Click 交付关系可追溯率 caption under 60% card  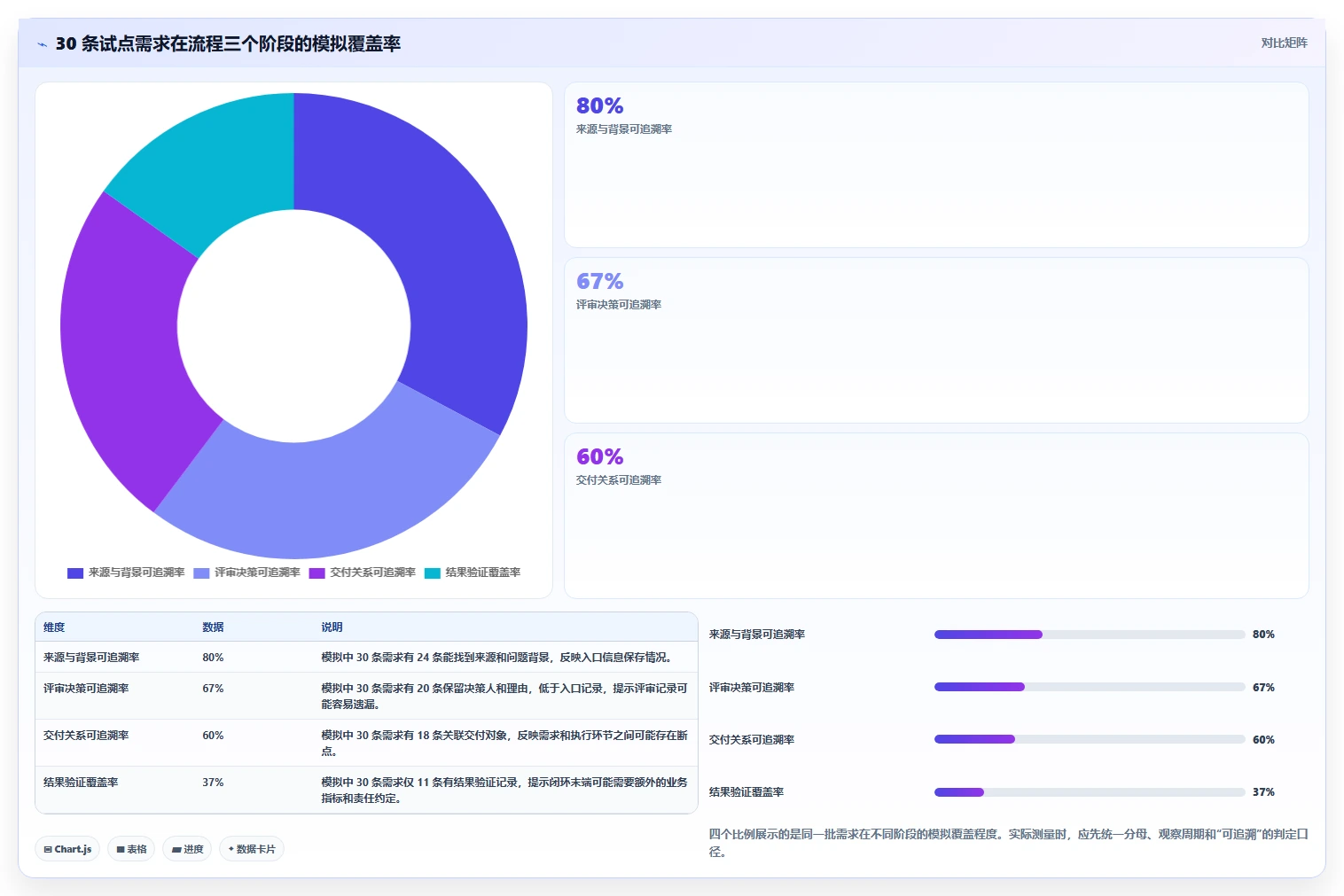coord(619,480)
